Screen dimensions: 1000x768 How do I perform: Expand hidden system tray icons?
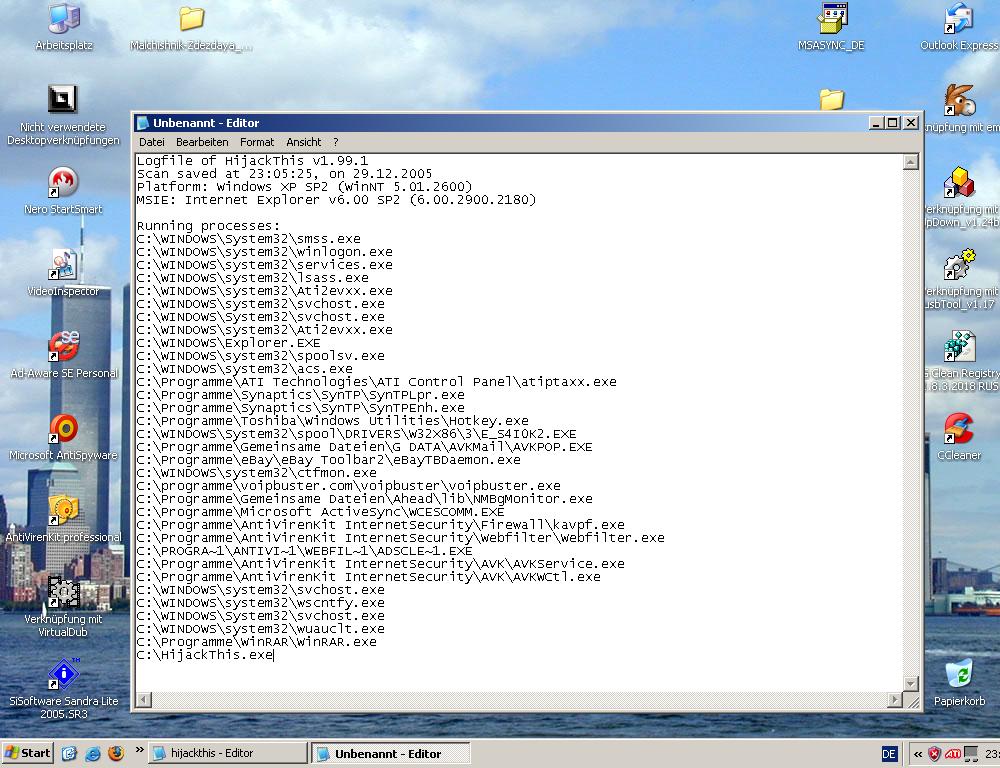point(918,754)
